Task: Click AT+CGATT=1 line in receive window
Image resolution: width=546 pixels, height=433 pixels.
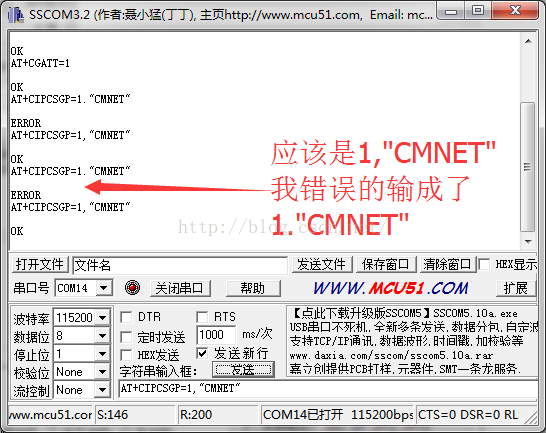Action: click(40, 63)
